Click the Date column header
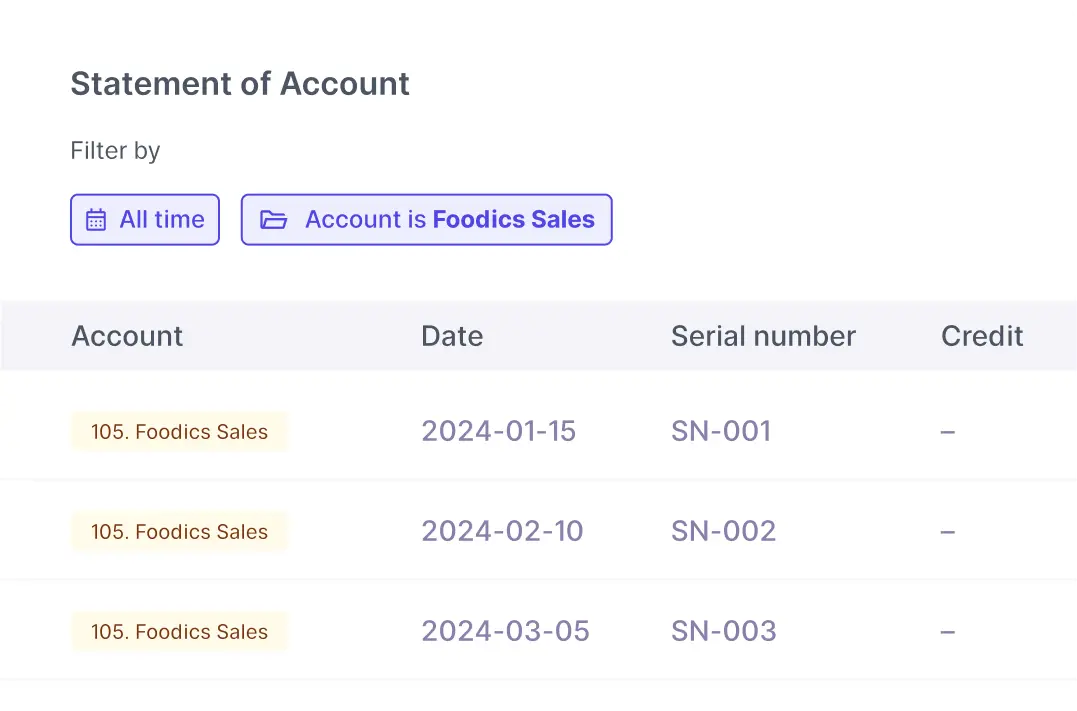 coord(452,336)
